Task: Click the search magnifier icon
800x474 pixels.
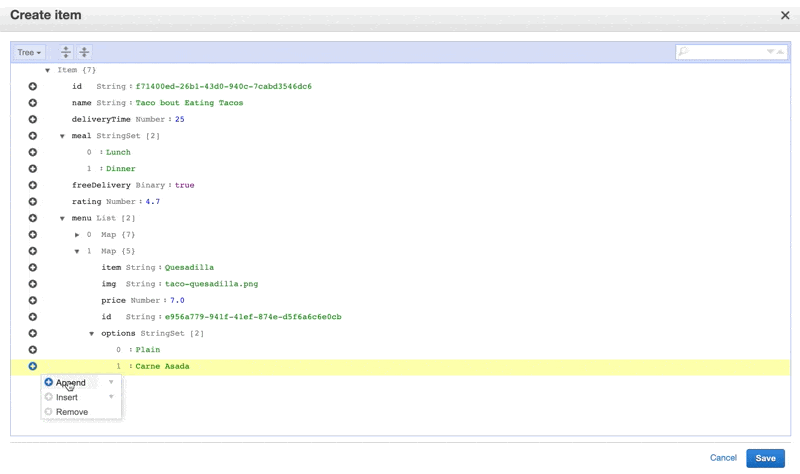Action: (x=684, y=51)
